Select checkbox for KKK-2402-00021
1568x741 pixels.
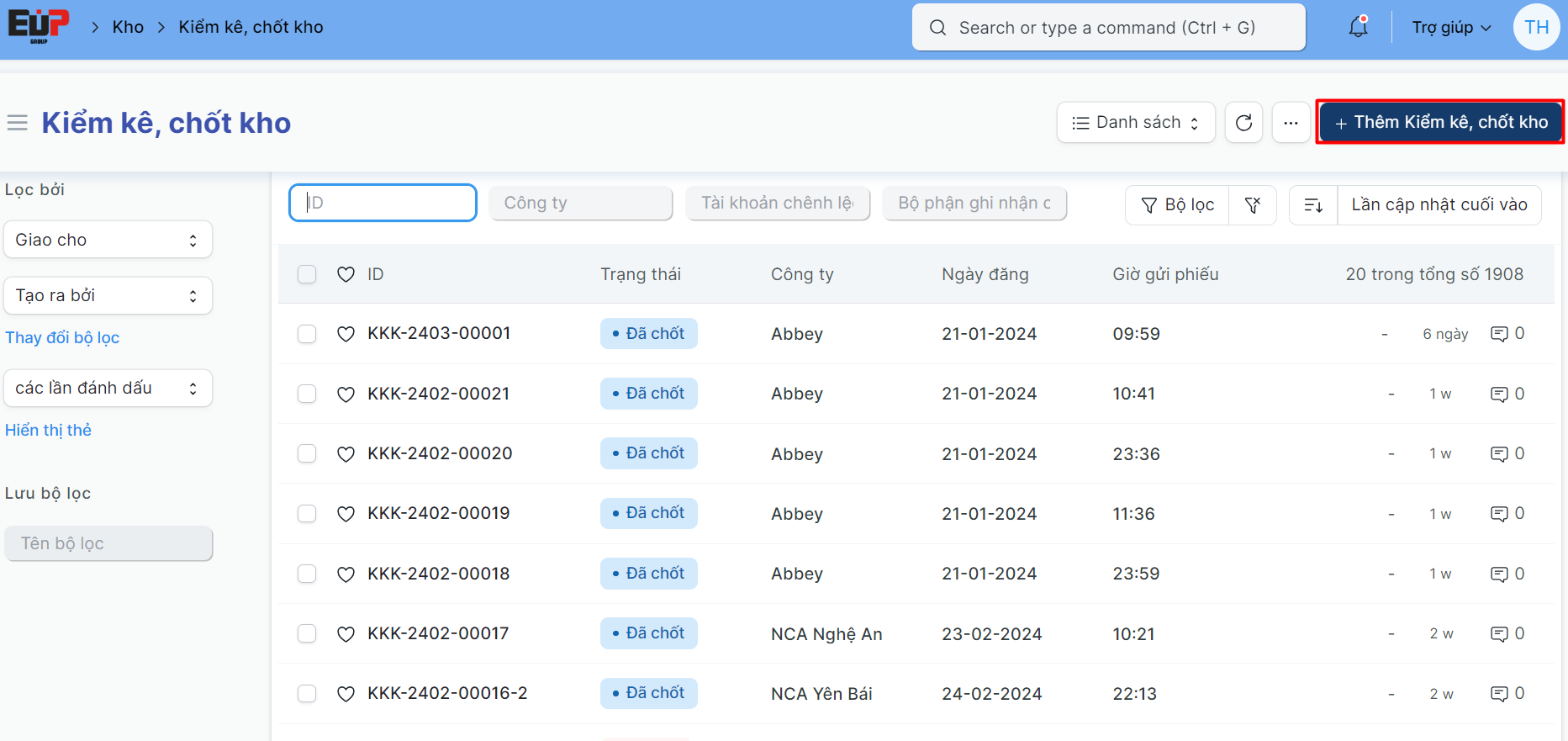[307, 394]
